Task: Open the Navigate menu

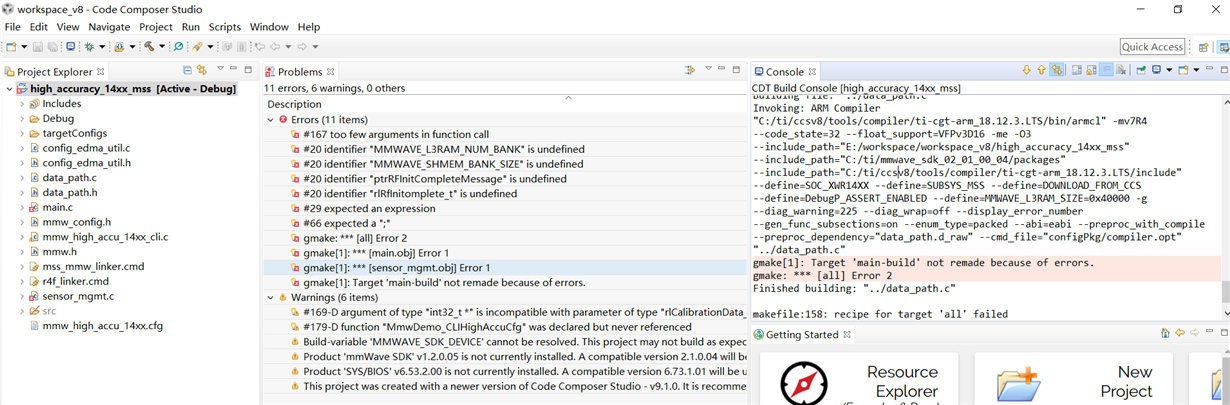Action: [x=109, y=27]
